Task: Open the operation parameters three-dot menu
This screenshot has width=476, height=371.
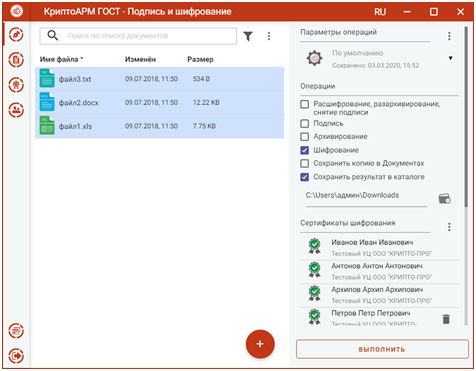Action: 449,36
